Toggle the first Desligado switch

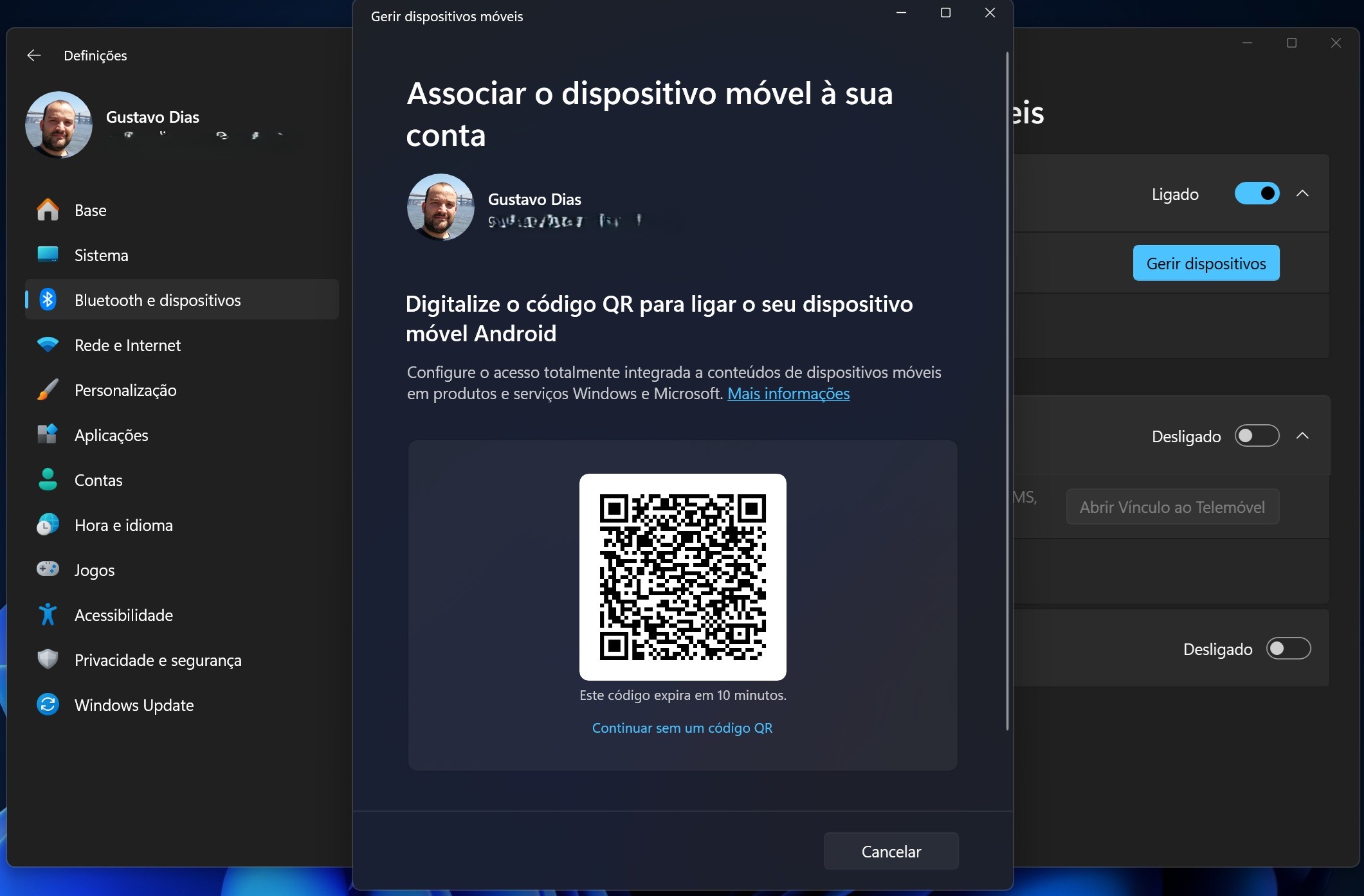[x=1257, y=436]
